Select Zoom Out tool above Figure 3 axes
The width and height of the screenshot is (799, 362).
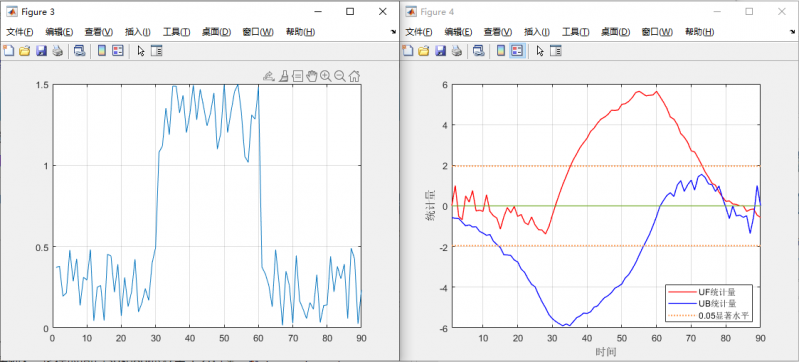point(340,76)
